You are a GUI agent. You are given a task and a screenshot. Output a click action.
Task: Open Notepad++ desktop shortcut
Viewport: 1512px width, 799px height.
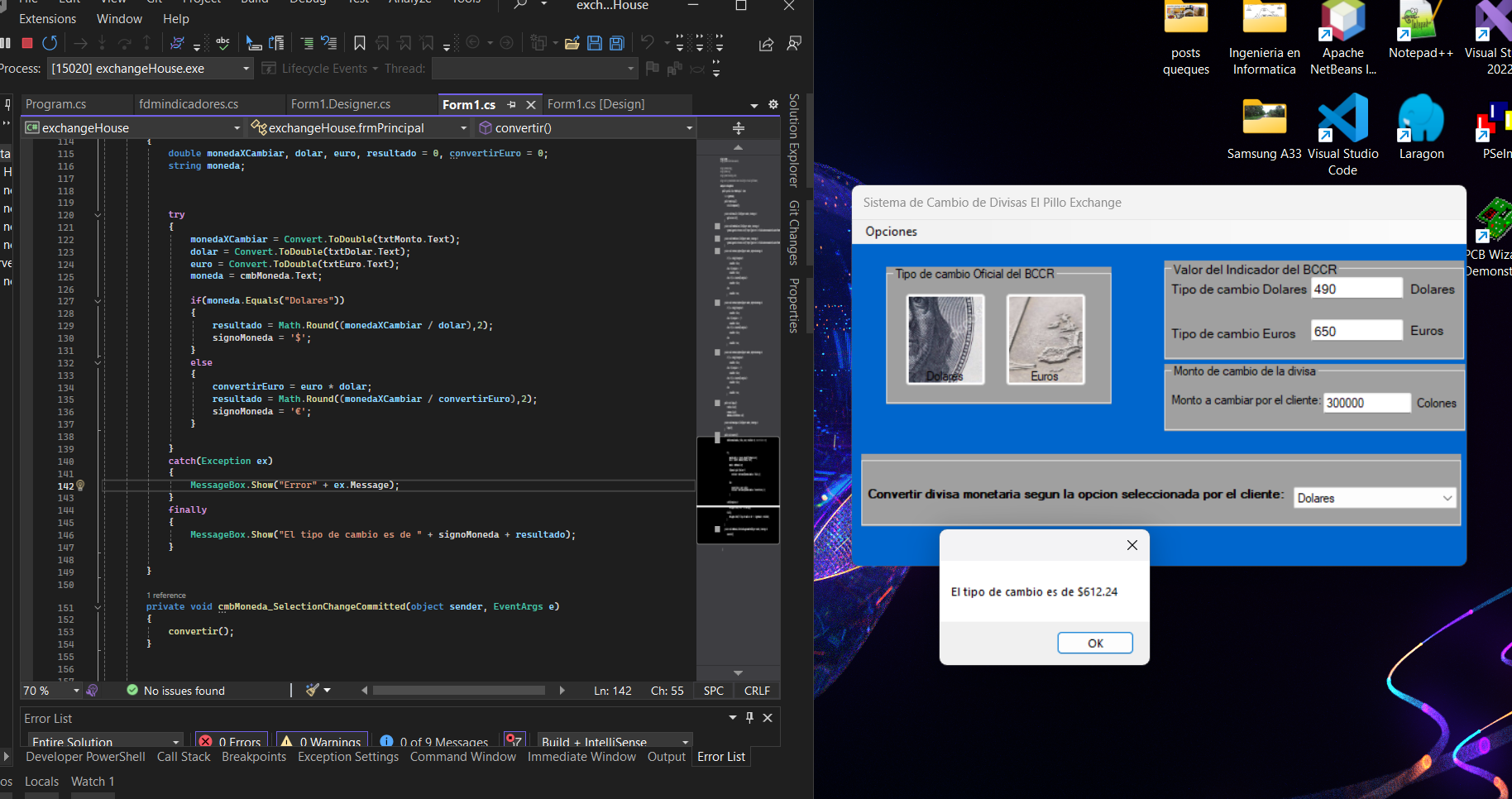tap(1420, 31)
